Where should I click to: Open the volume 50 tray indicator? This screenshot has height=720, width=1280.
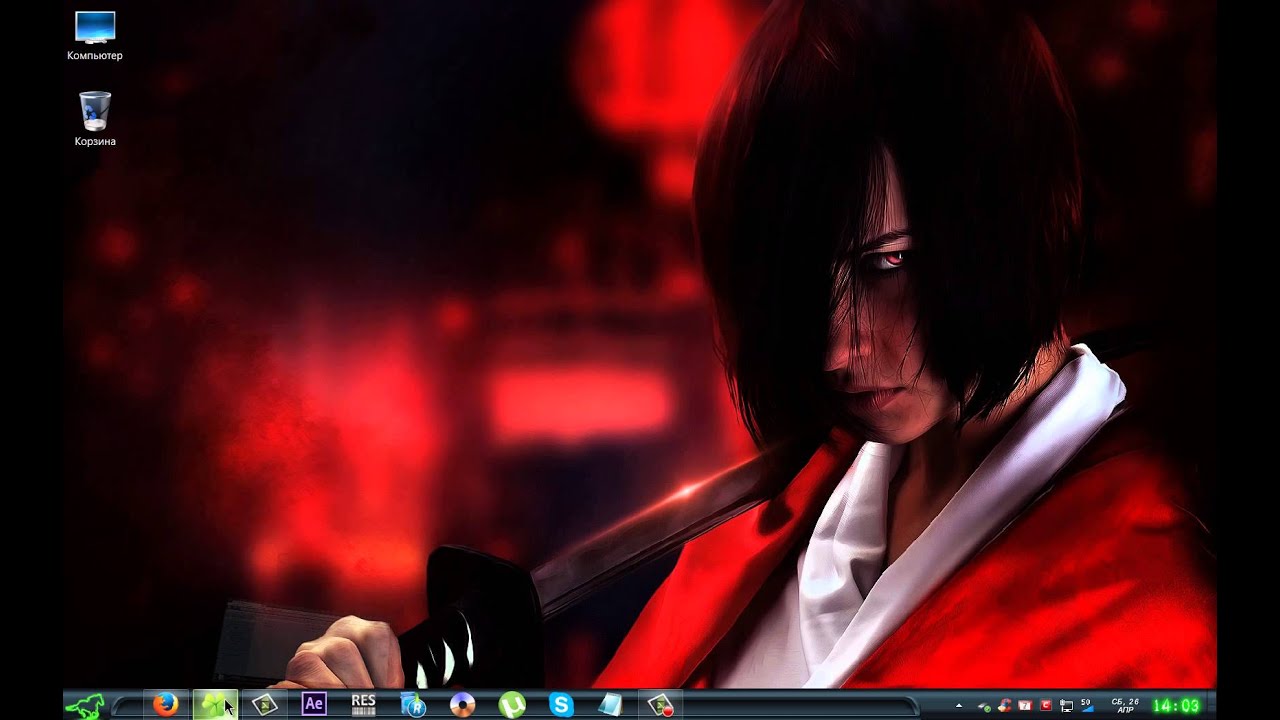1088,706
